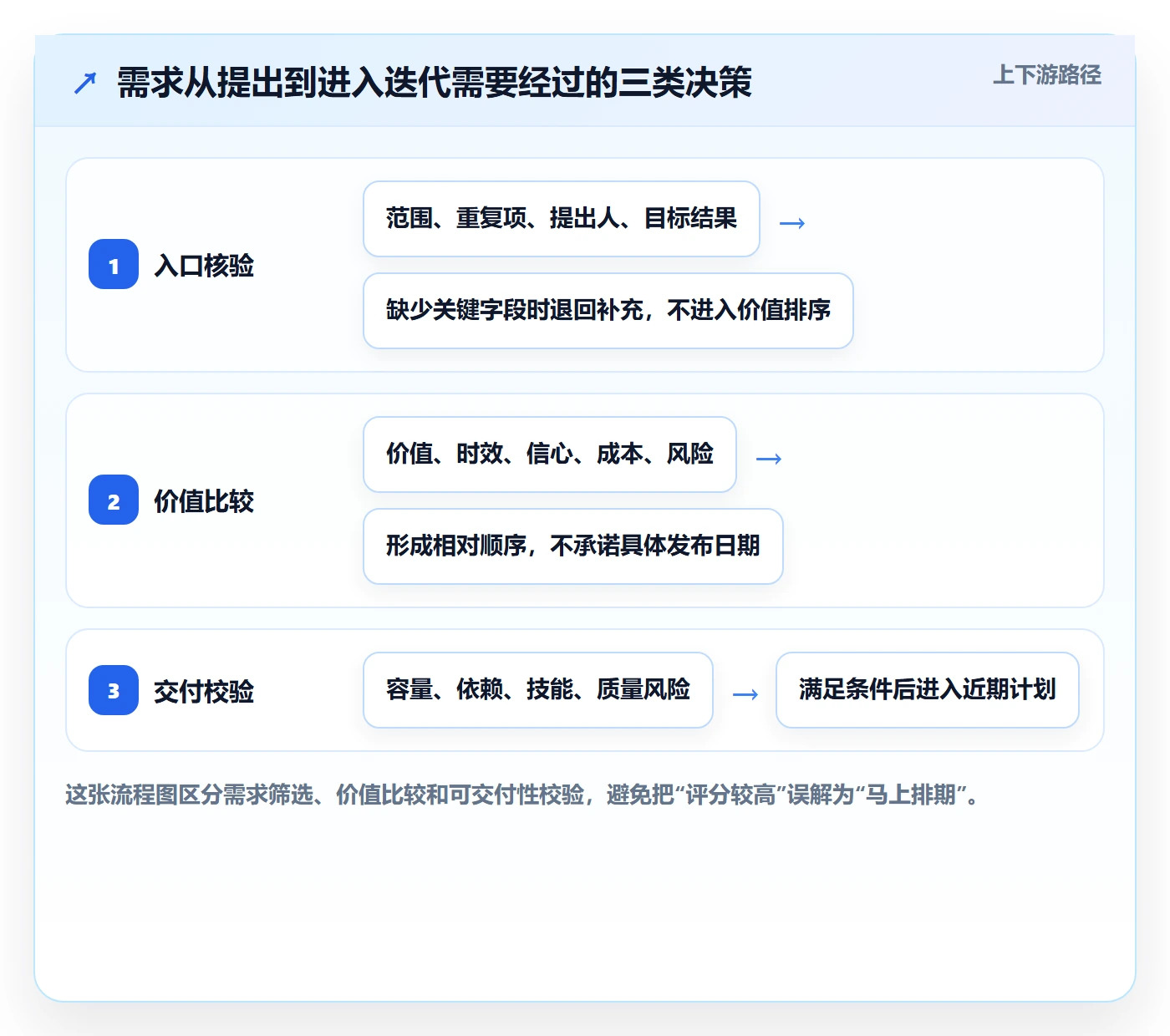Click the arrow after 价值、时效、信心、成本、风险
1170x1036 pixels.
tap(769, 459)
